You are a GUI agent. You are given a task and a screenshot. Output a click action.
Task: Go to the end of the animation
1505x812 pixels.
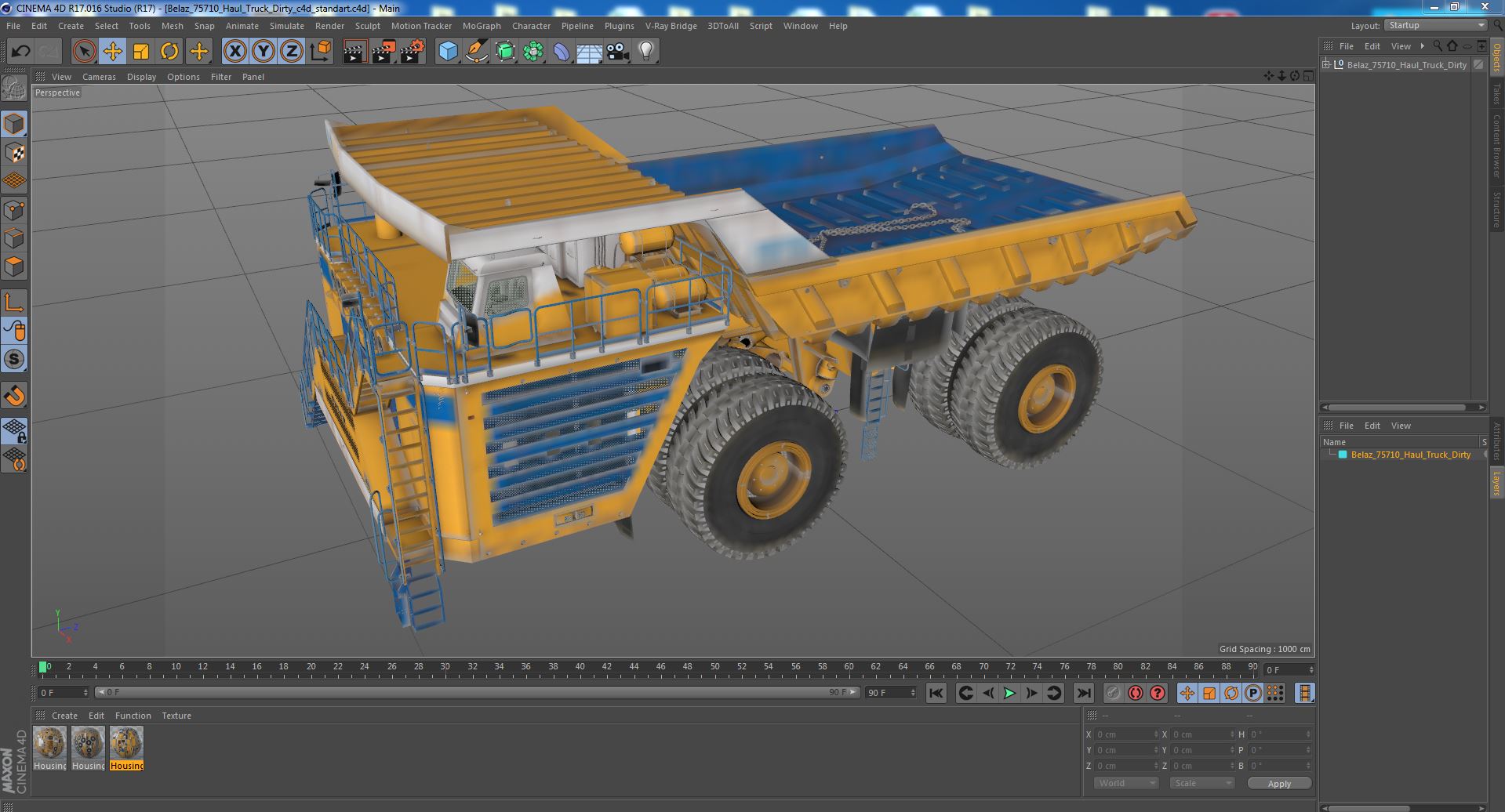(x=1083, y=693)
